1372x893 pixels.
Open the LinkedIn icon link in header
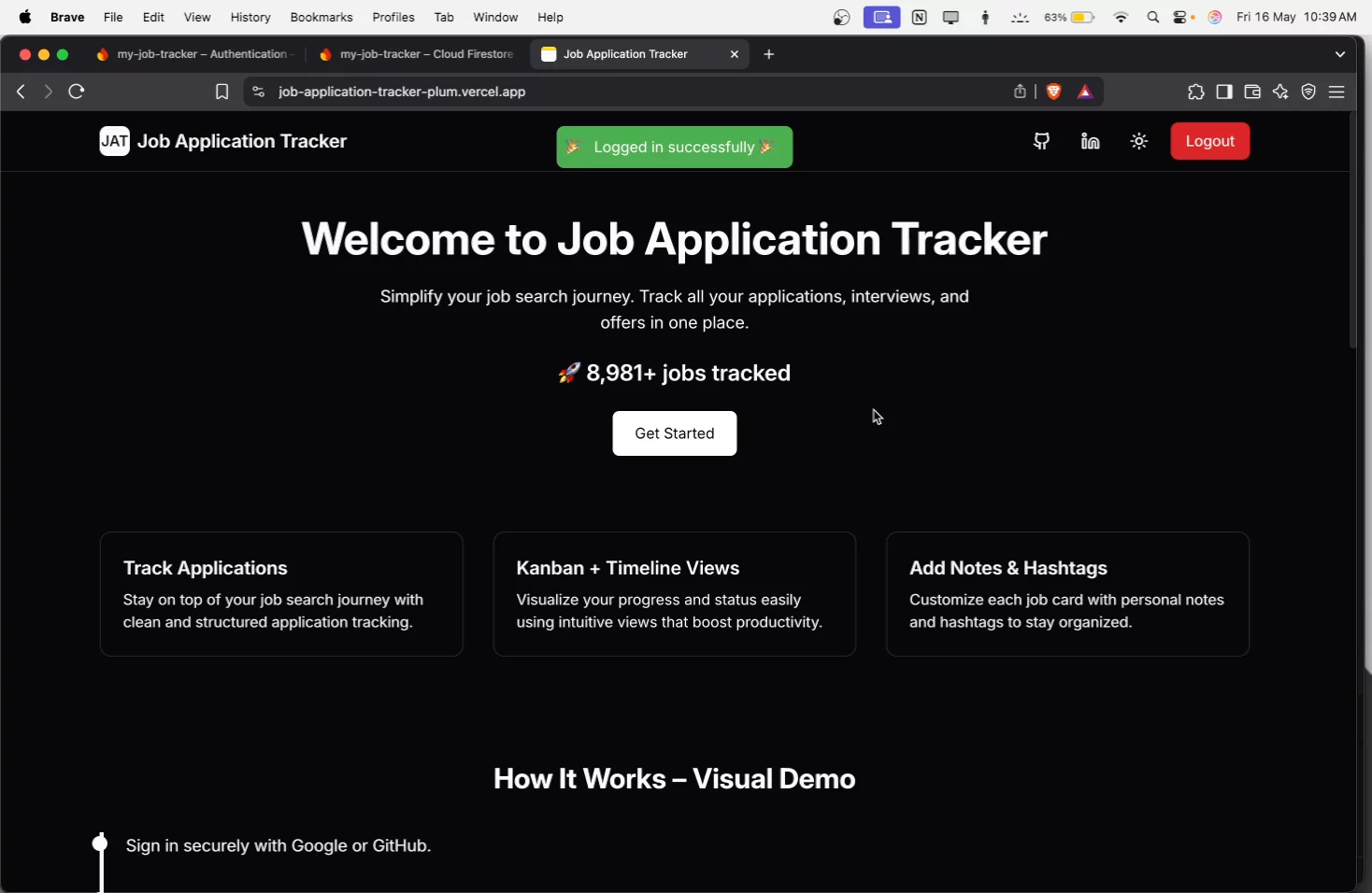(1090, 141)
